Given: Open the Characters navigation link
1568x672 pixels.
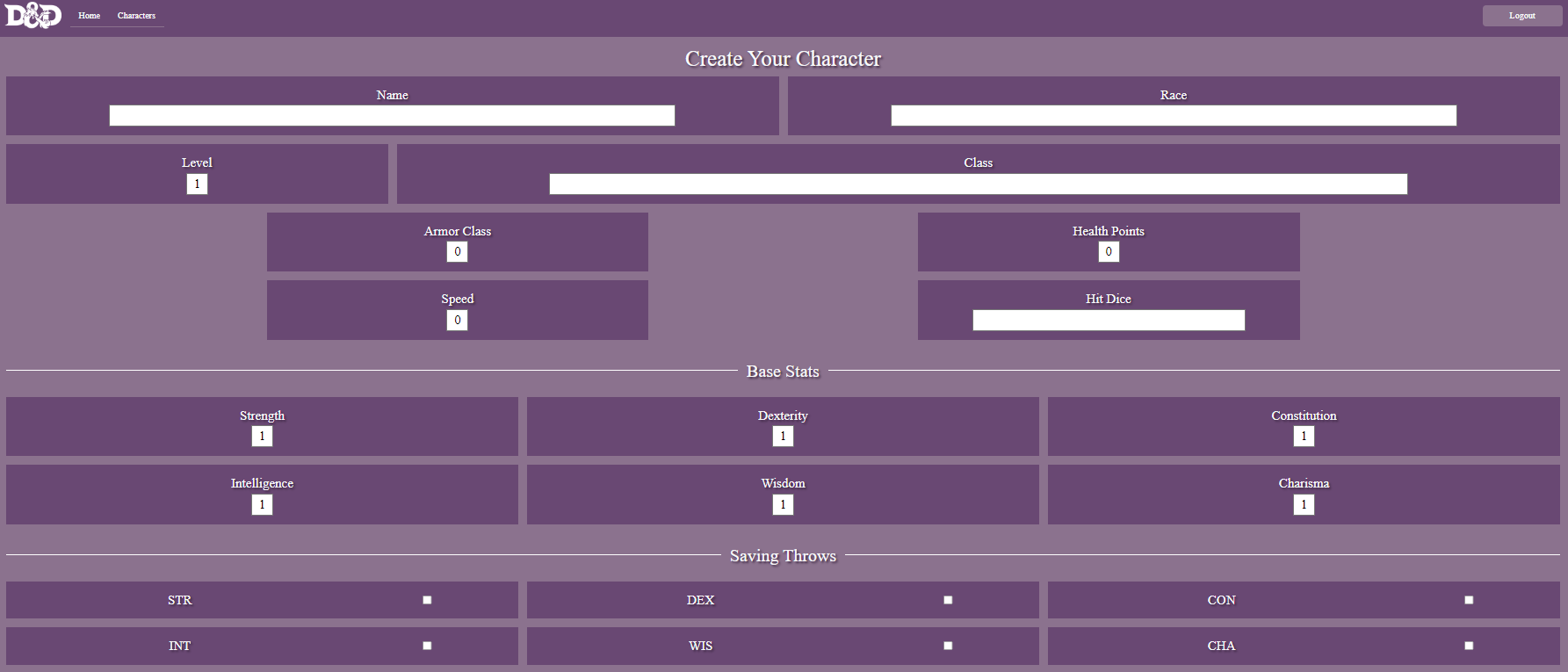Looking at the screenshot, I should click(136, 16).
